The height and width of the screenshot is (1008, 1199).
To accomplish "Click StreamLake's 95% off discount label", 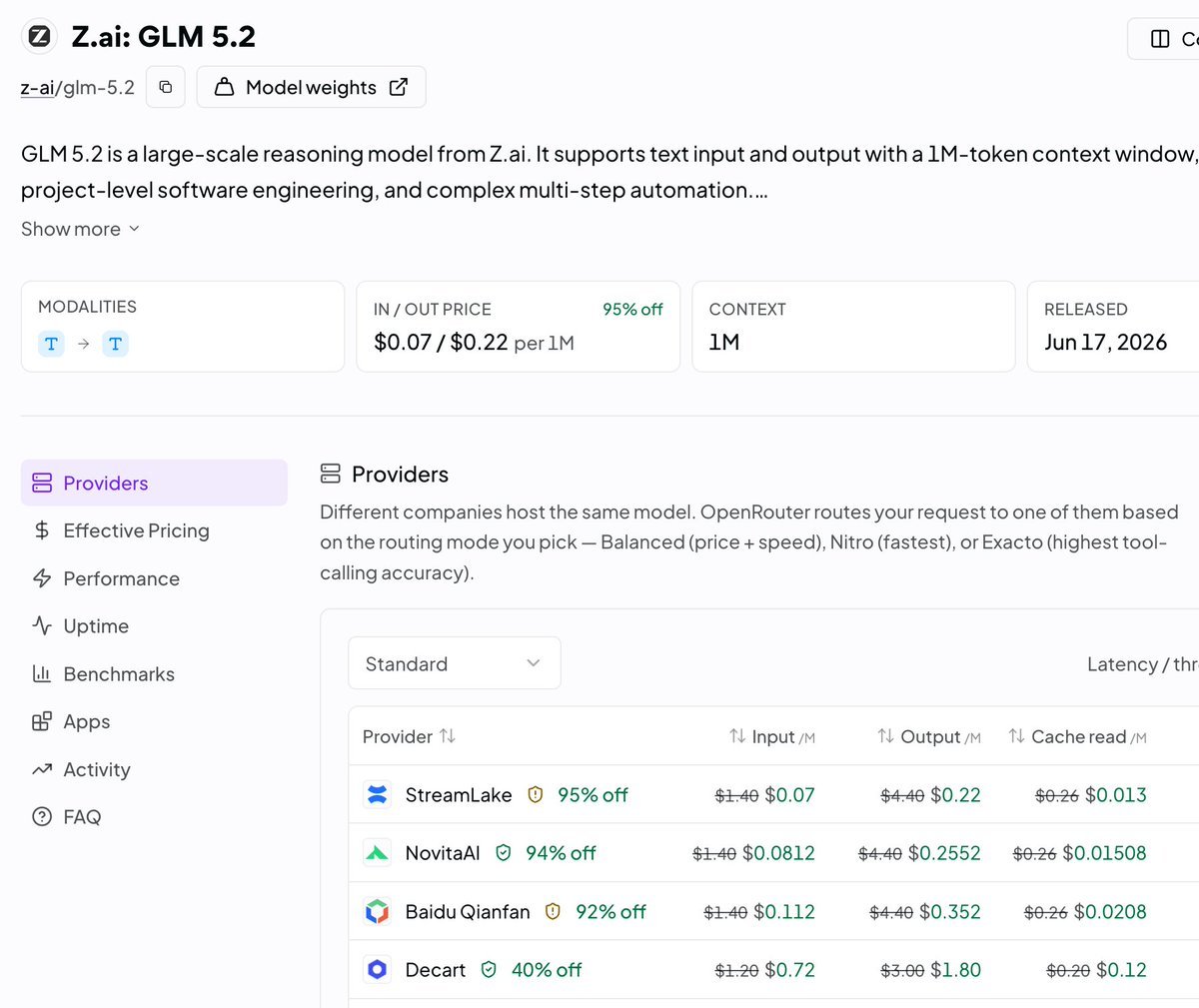I will click(593, 795).
